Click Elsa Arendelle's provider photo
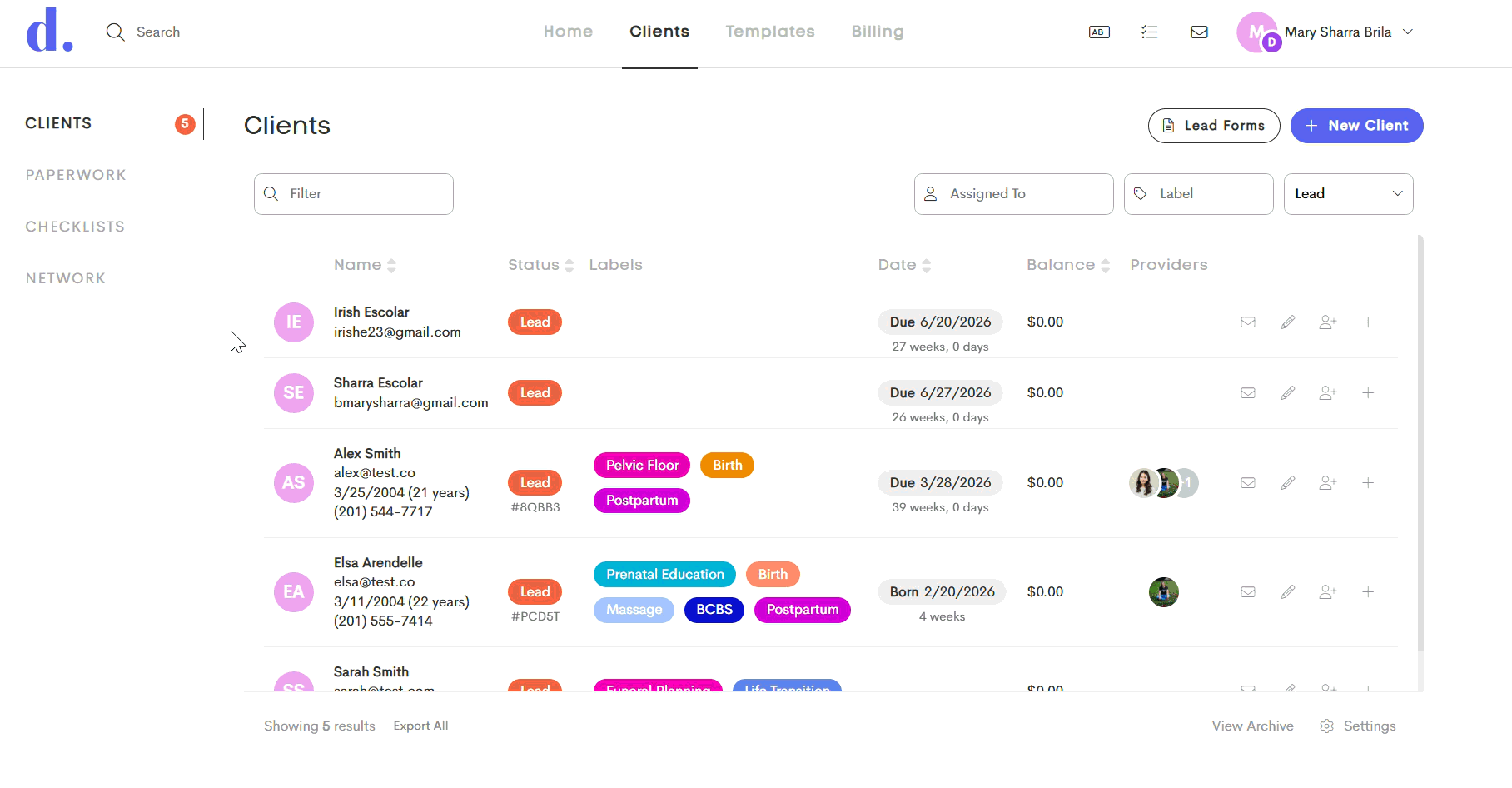 (x=1164, y=592)
